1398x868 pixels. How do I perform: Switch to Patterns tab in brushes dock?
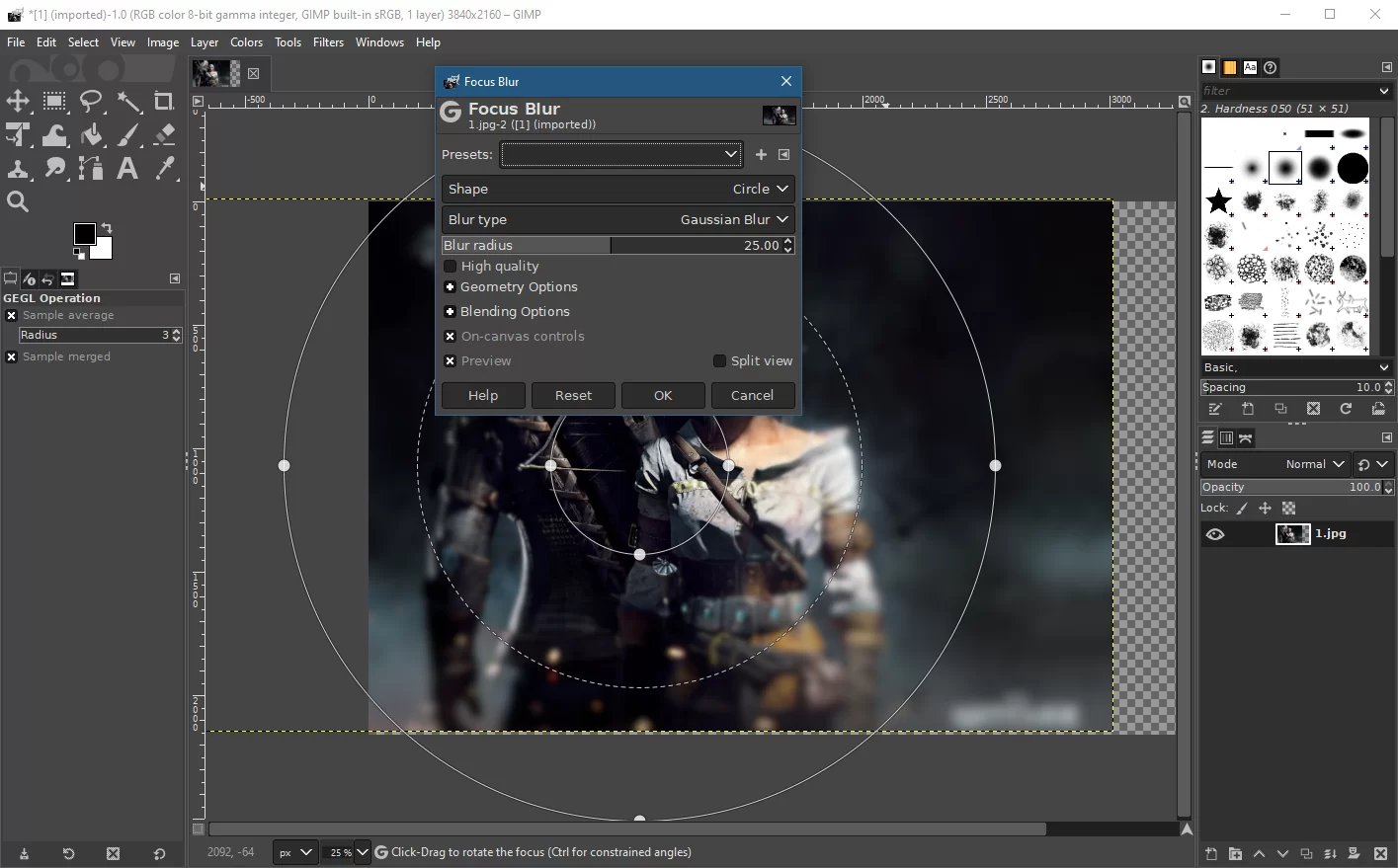pos(1230,67)
